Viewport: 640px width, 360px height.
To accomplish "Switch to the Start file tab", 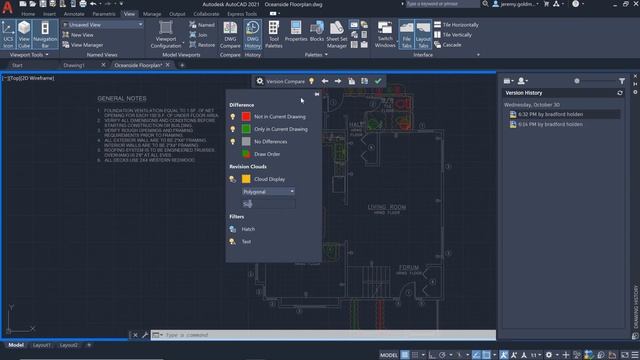I will pos(17,65).
